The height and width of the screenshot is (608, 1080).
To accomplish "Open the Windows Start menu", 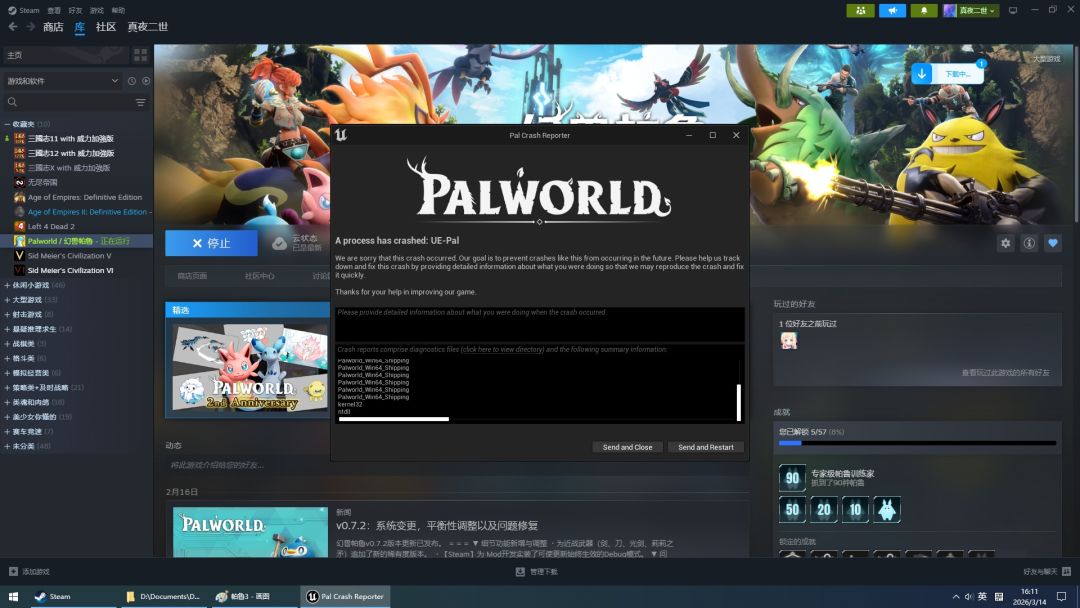I will [13, 596].
